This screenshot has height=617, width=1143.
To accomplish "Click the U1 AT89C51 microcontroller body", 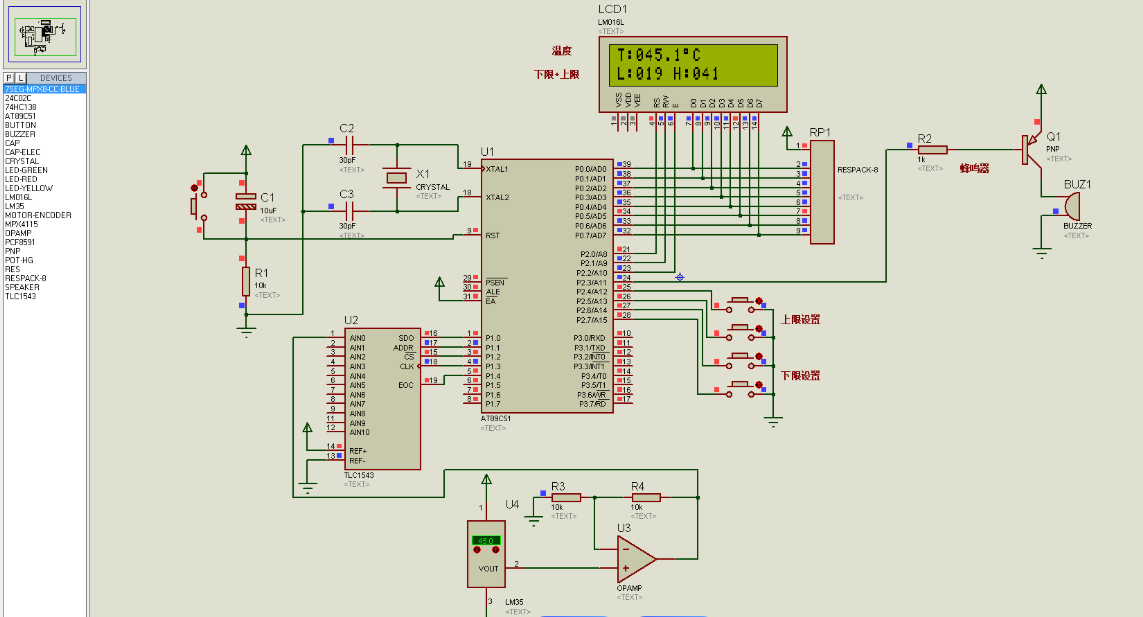I will coord(547,287).
